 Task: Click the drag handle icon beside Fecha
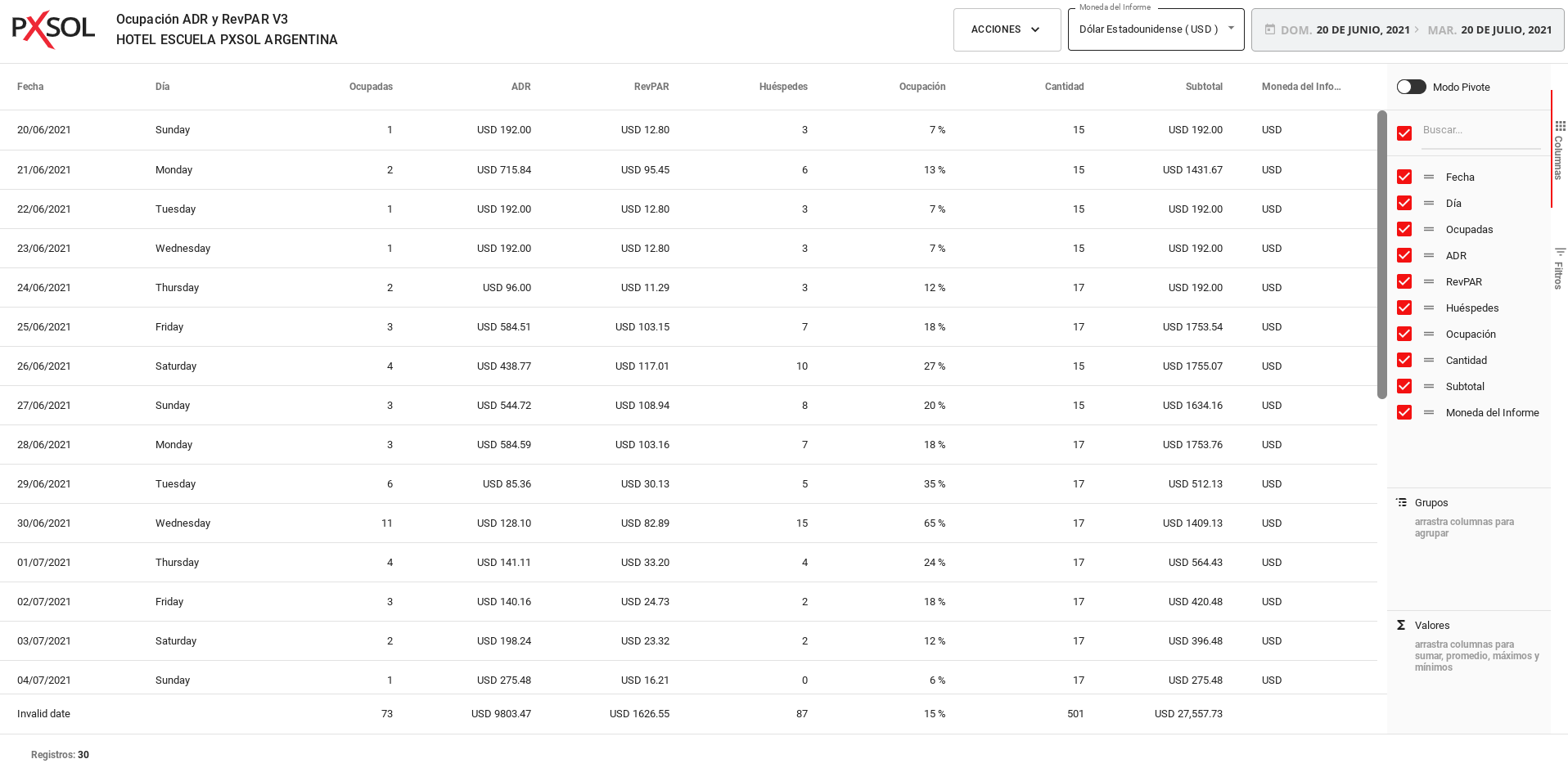[x=1429, y=177]
